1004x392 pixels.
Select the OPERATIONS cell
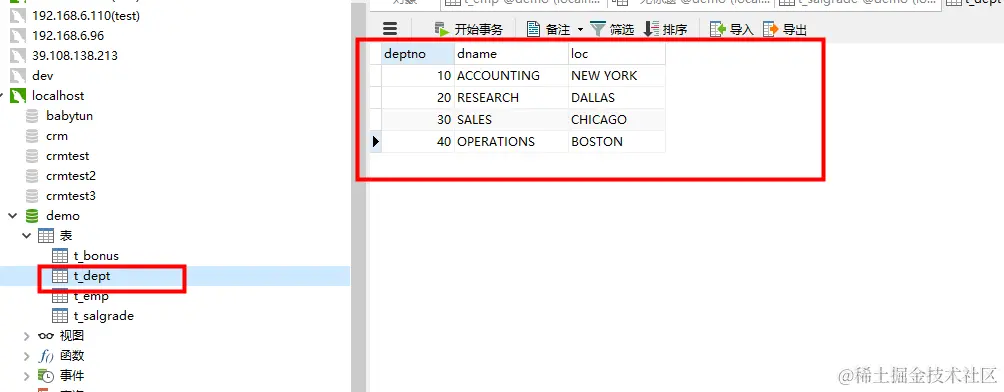pos(512,142)
